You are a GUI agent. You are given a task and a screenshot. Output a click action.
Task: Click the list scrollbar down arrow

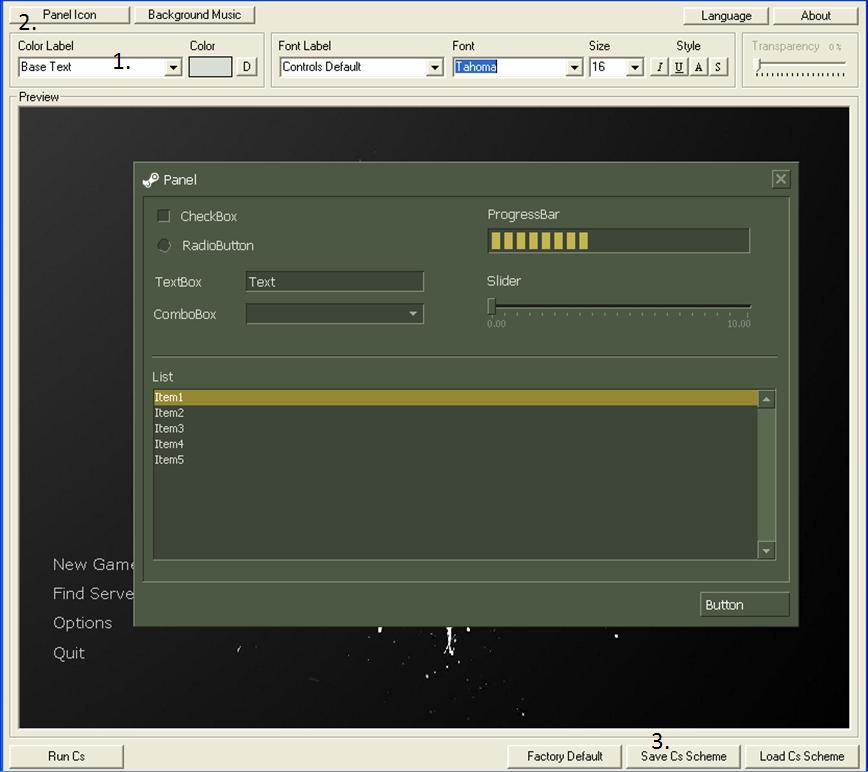point(767,550)
